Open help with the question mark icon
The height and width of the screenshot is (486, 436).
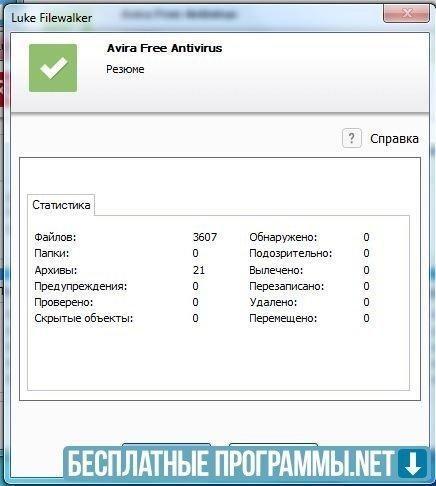352,138
